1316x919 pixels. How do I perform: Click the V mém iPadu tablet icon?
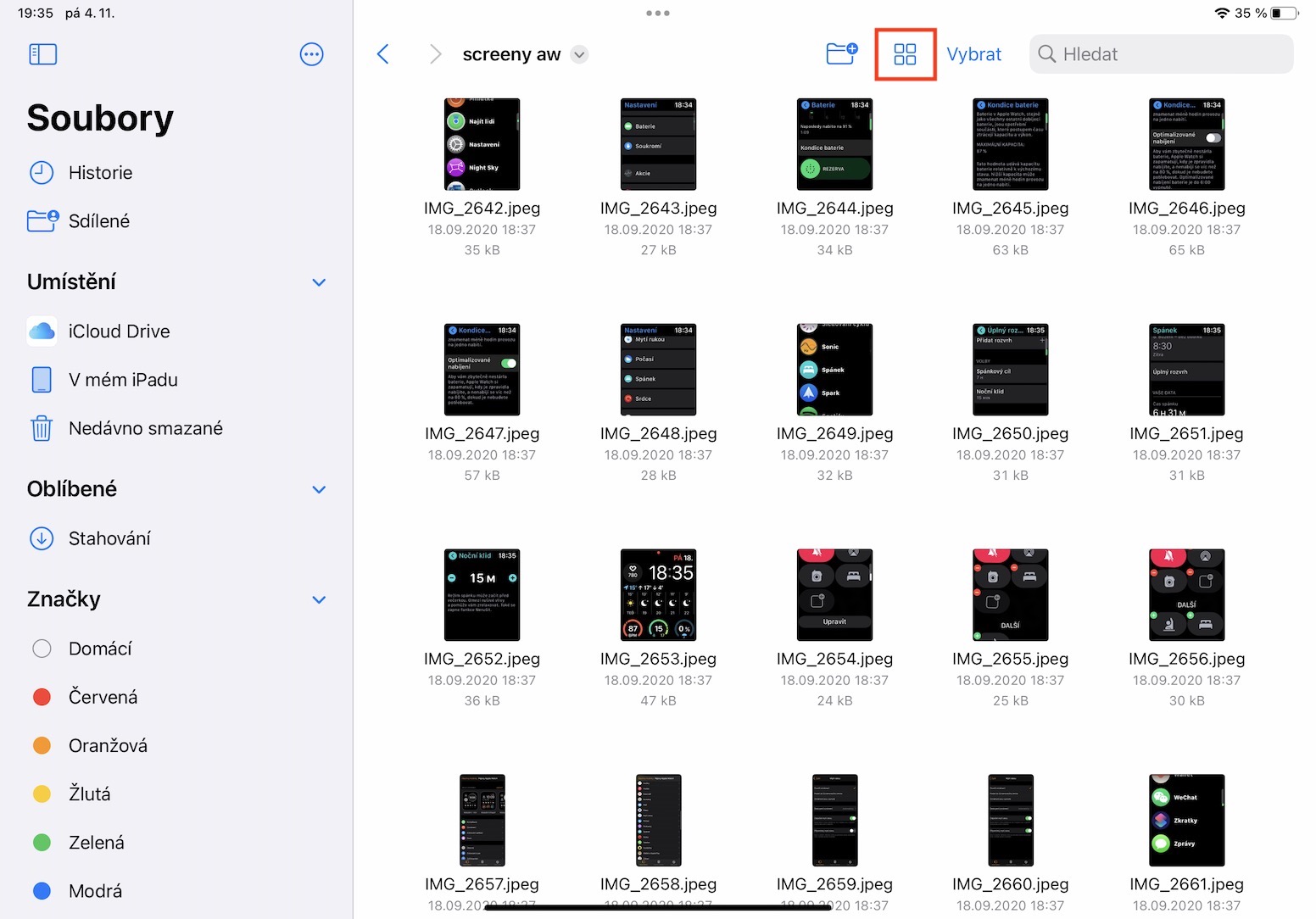click(42, 379)
